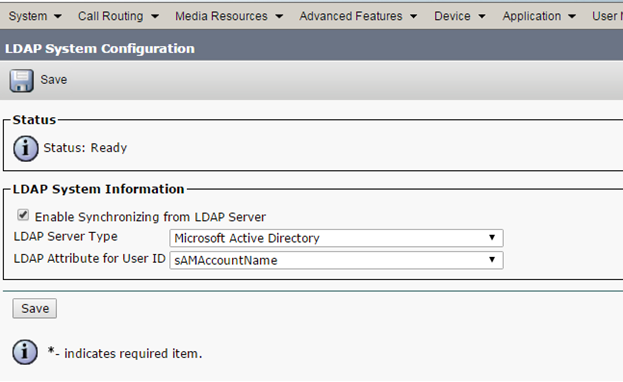Screen dimensions: 623x382
Task: Open the Advanced Features menu
Action: 358,16
